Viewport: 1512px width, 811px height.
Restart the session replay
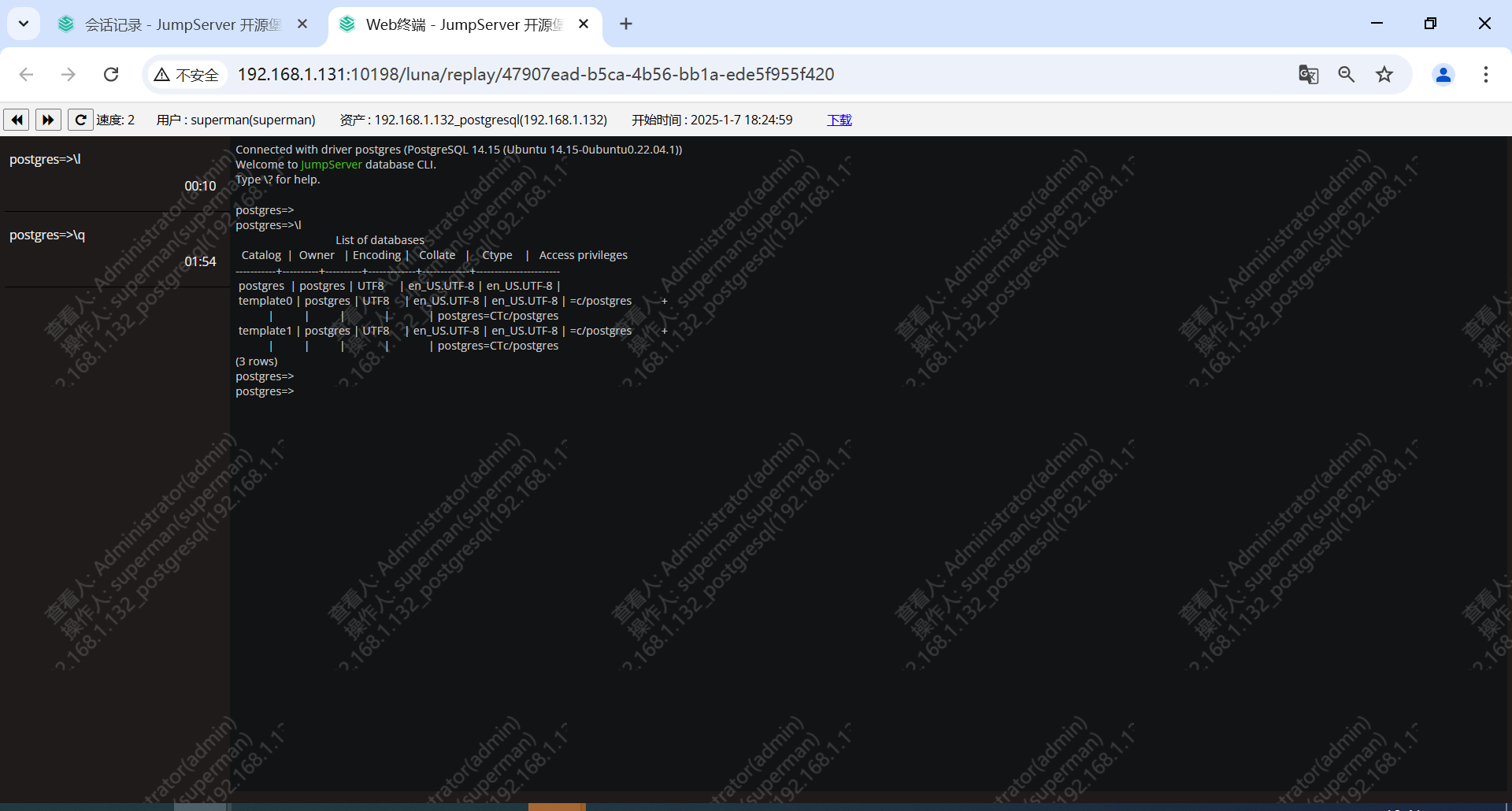80,120
